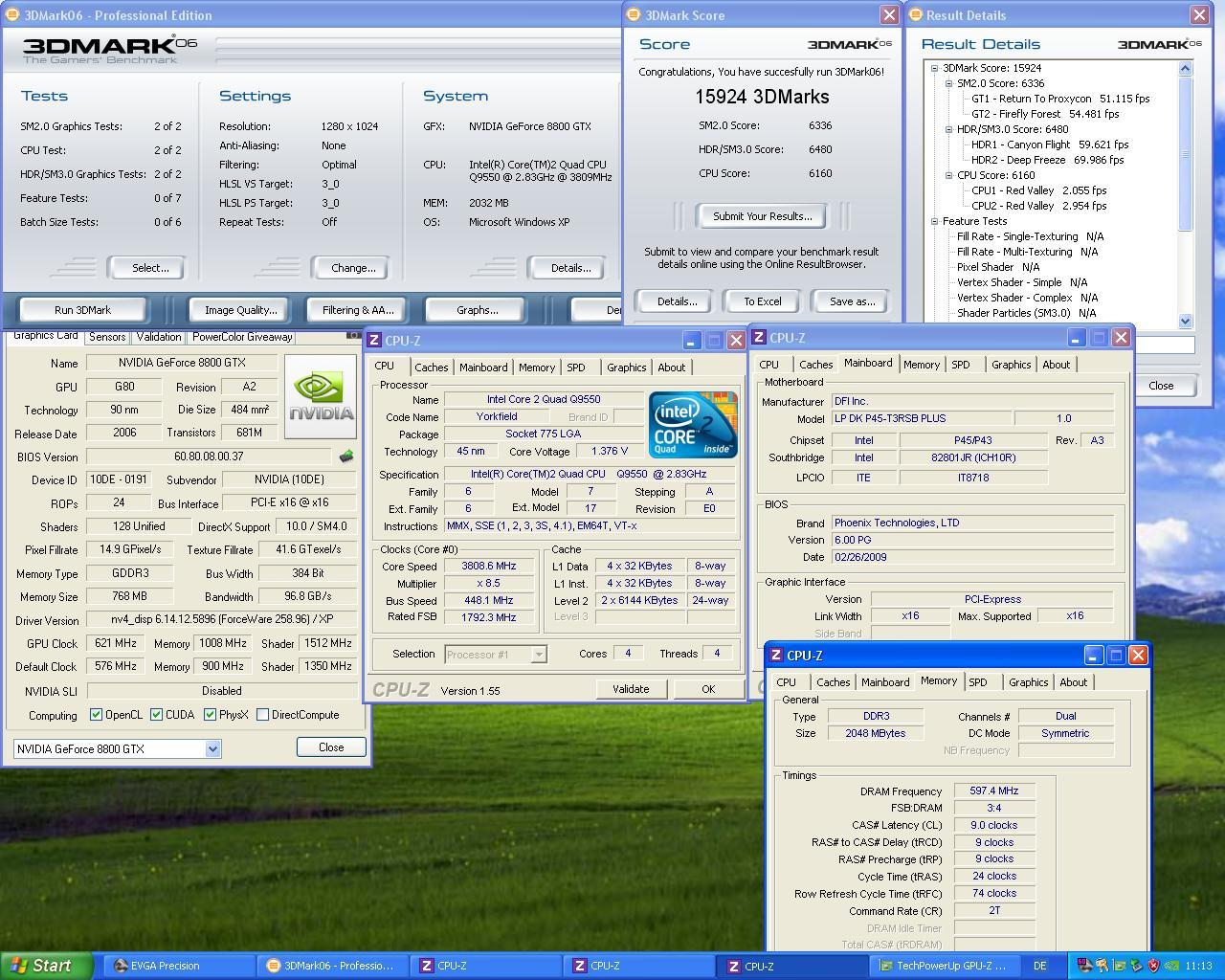Click the Result Details scroll-up arrow
Screen dimensions: 1225x980
pyautogui.click(x=1186, y=68)
